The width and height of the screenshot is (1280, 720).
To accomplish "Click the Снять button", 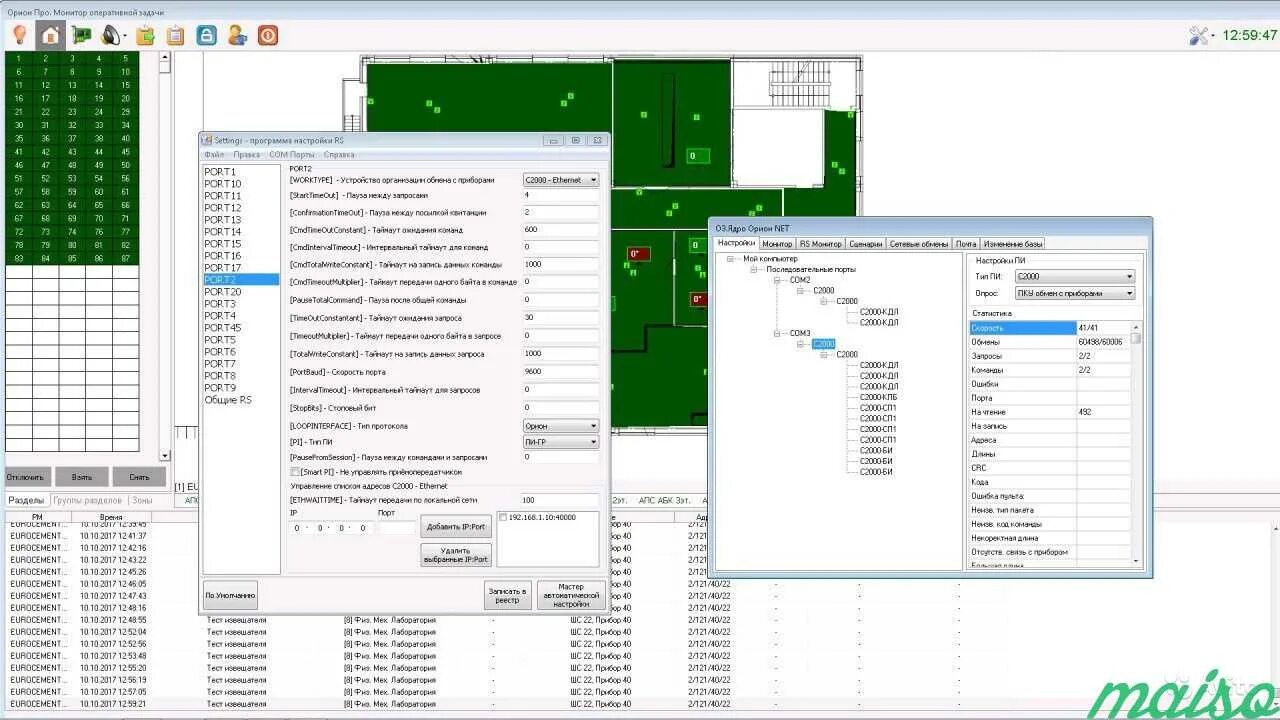I will click(139, 477).
